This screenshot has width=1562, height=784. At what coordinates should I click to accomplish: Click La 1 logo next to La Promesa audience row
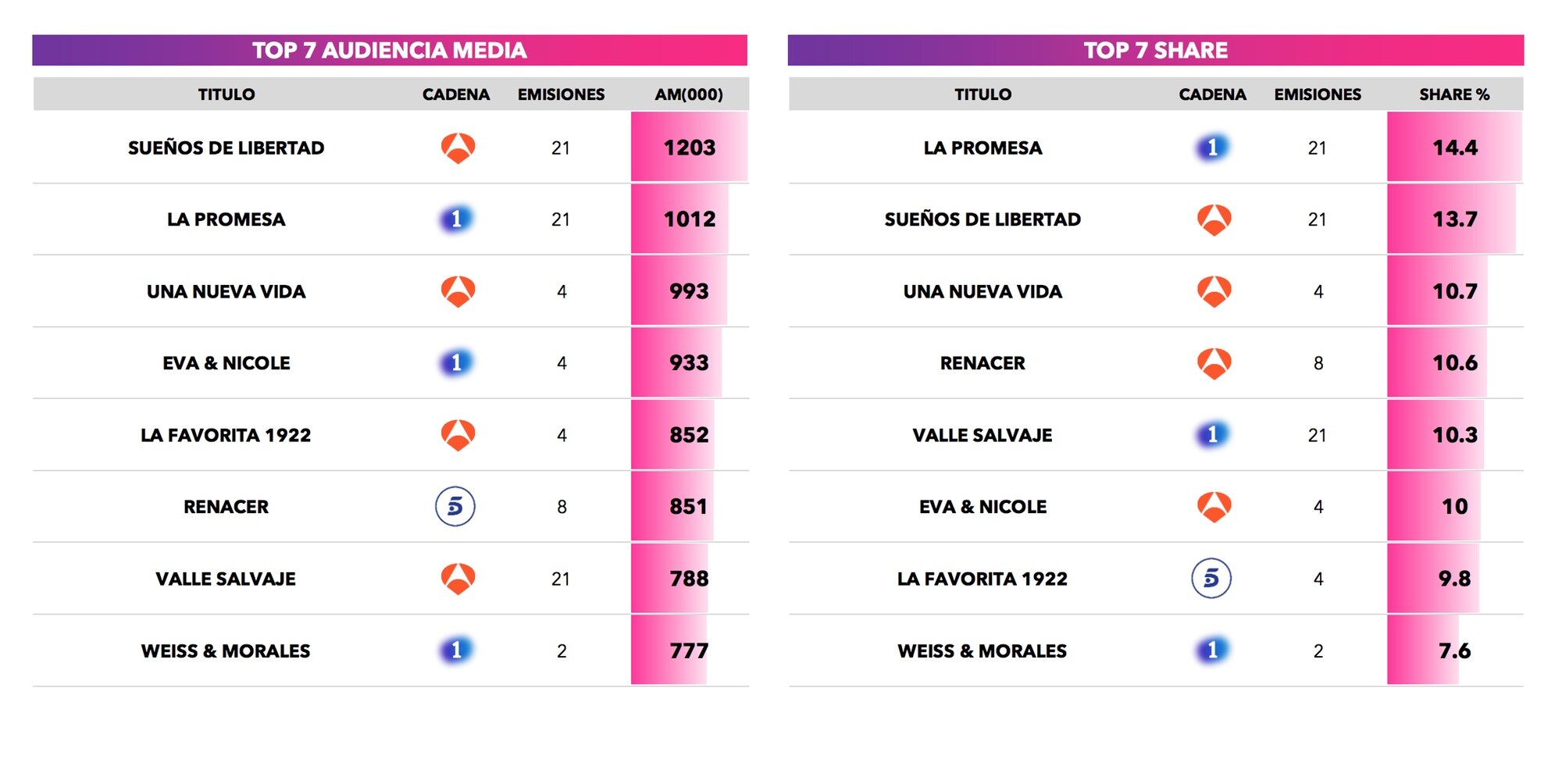(x=457, y=219)
